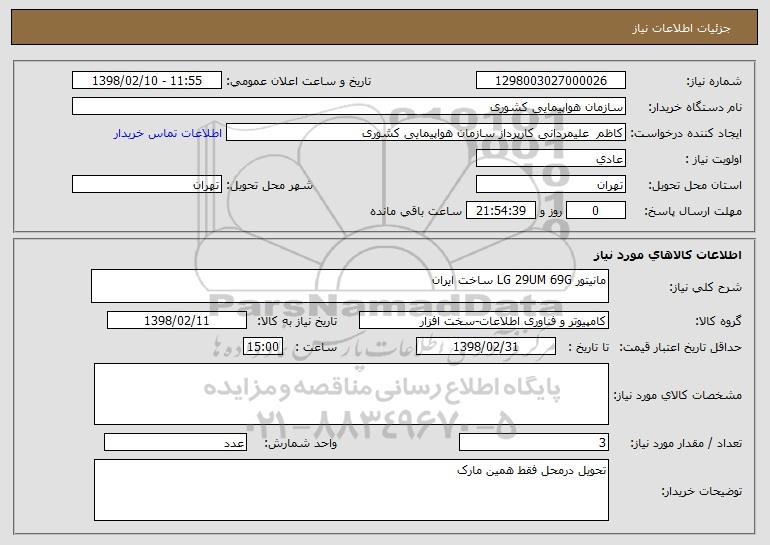
Task: Click label حداقل تاریخ اعتبار قیمت
Action: (681, 348)
